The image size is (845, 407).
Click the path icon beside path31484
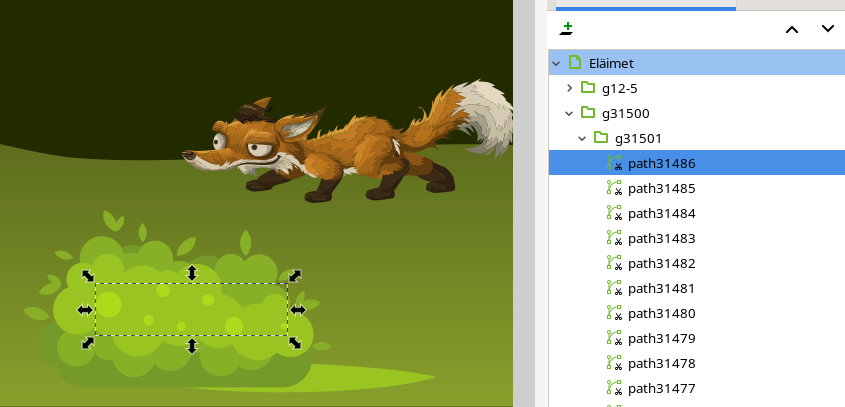(x=614, y=213)
